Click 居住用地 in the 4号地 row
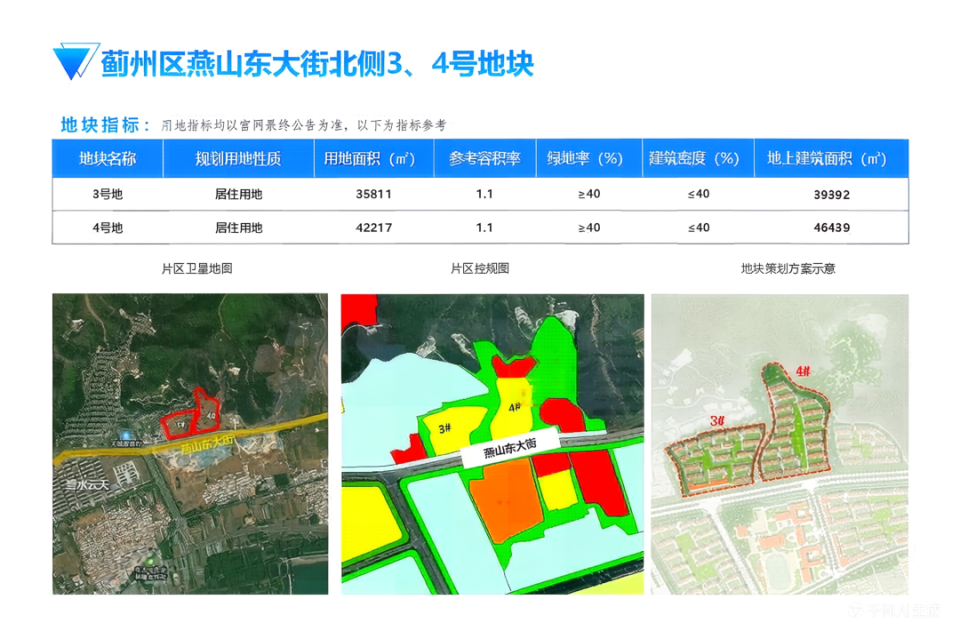Viewport: 960px width, 639px height. click(x=238, y=228)
